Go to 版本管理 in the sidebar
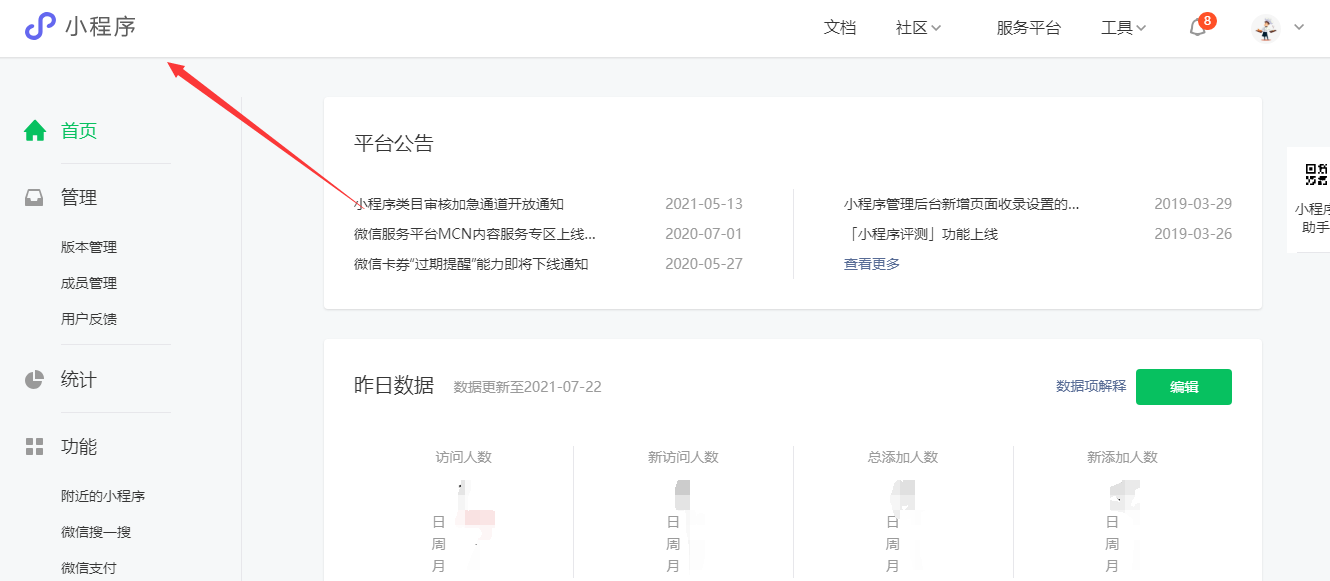Screen dimensions: 1330x581 coord(89,247)
